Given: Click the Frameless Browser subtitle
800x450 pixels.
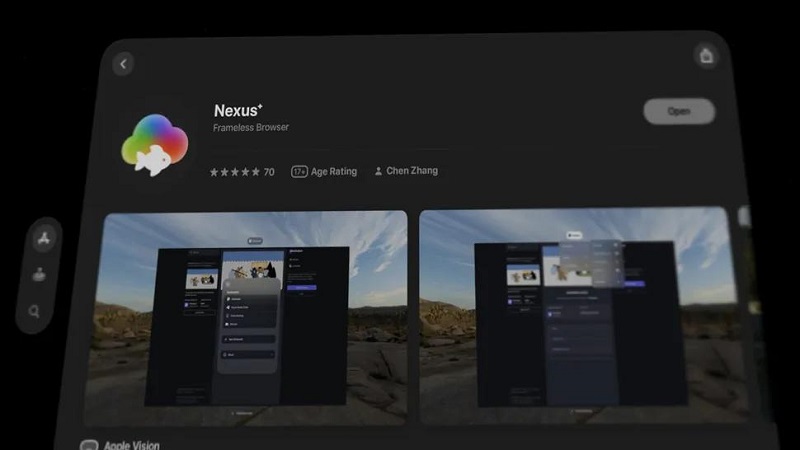Looking at the screenshot, I should coord(251,128).
